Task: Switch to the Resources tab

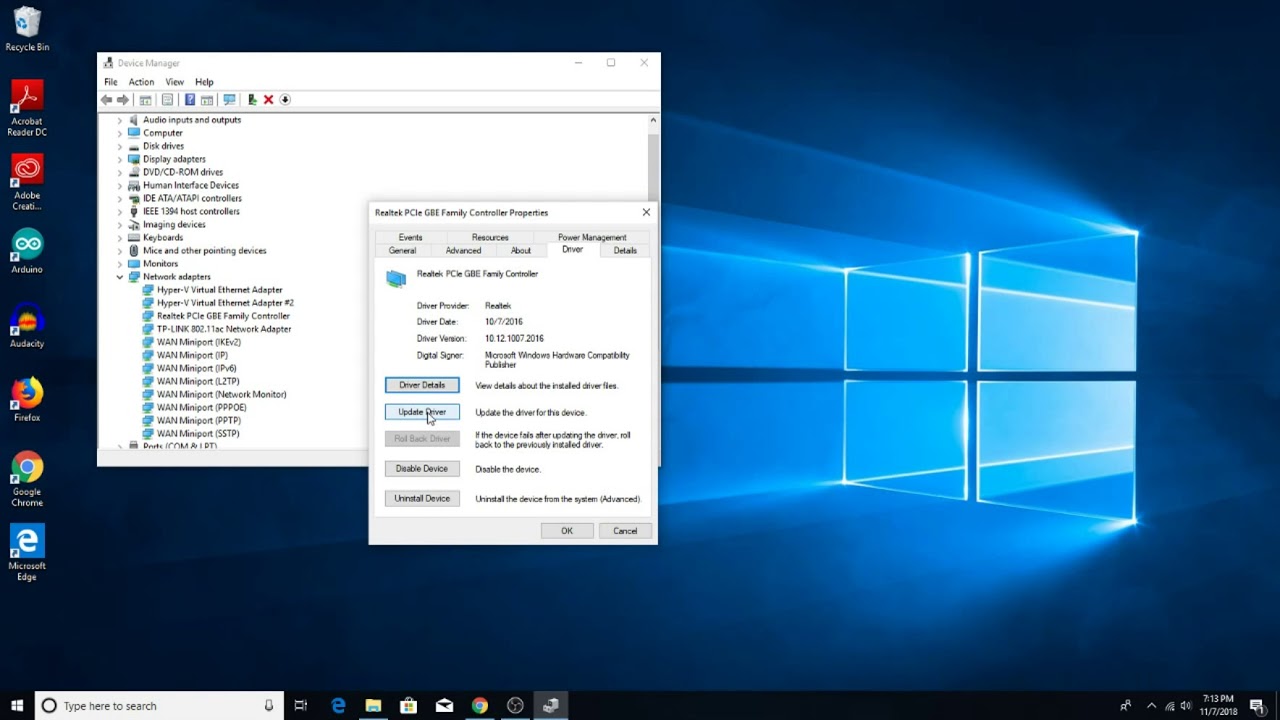Action: [490, 238]
